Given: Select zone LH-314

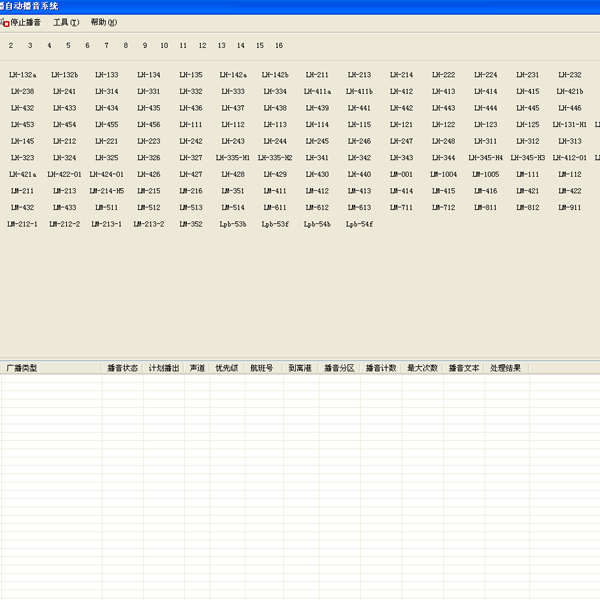Looking at the screenshot, I should [107, 91].
